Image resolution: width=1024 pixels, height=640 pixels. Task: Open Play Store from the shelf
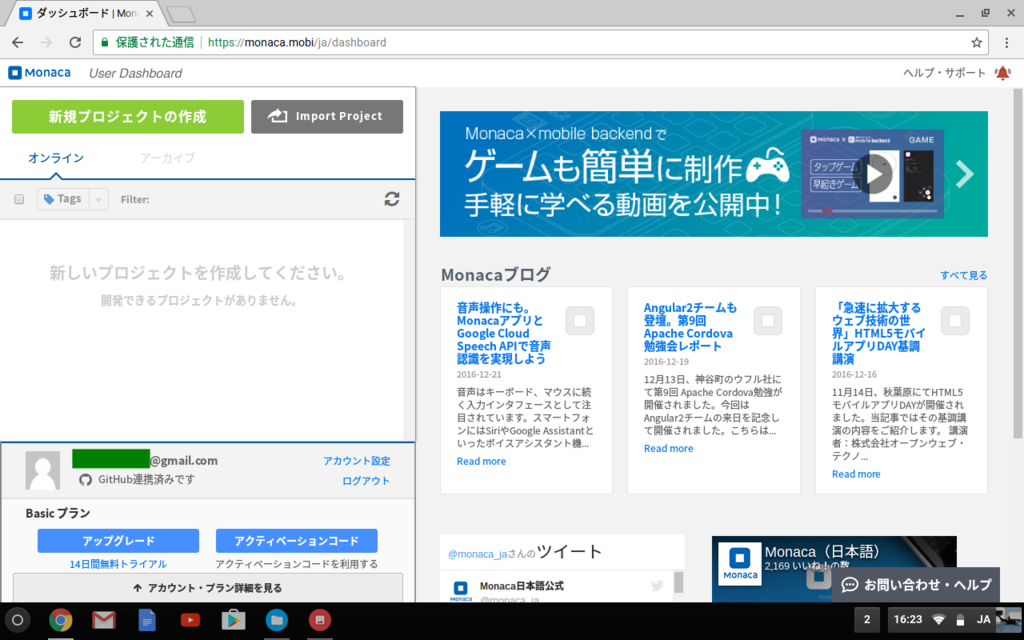click(x=233, y=620)
